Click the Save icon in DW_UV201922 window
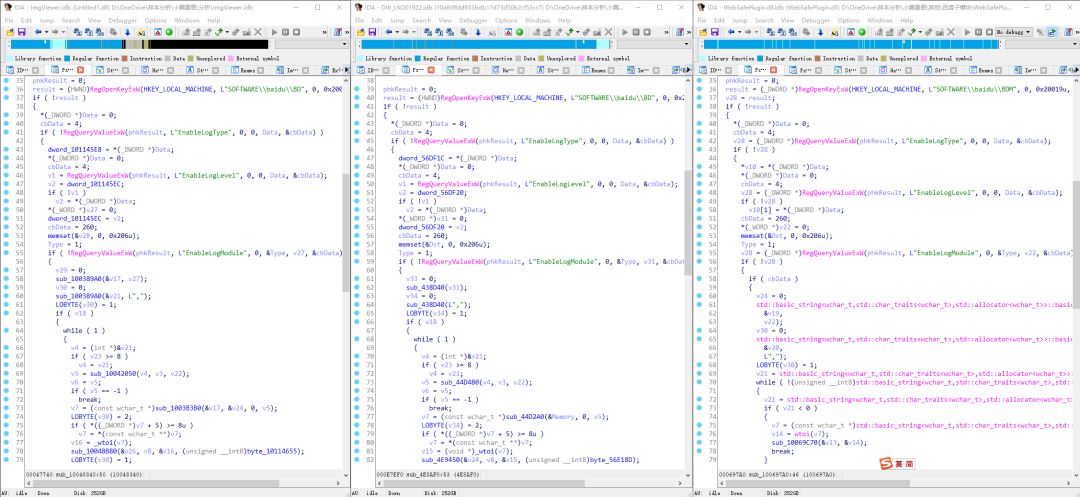The image size is (1080, 497). click(x=372, y=32)
